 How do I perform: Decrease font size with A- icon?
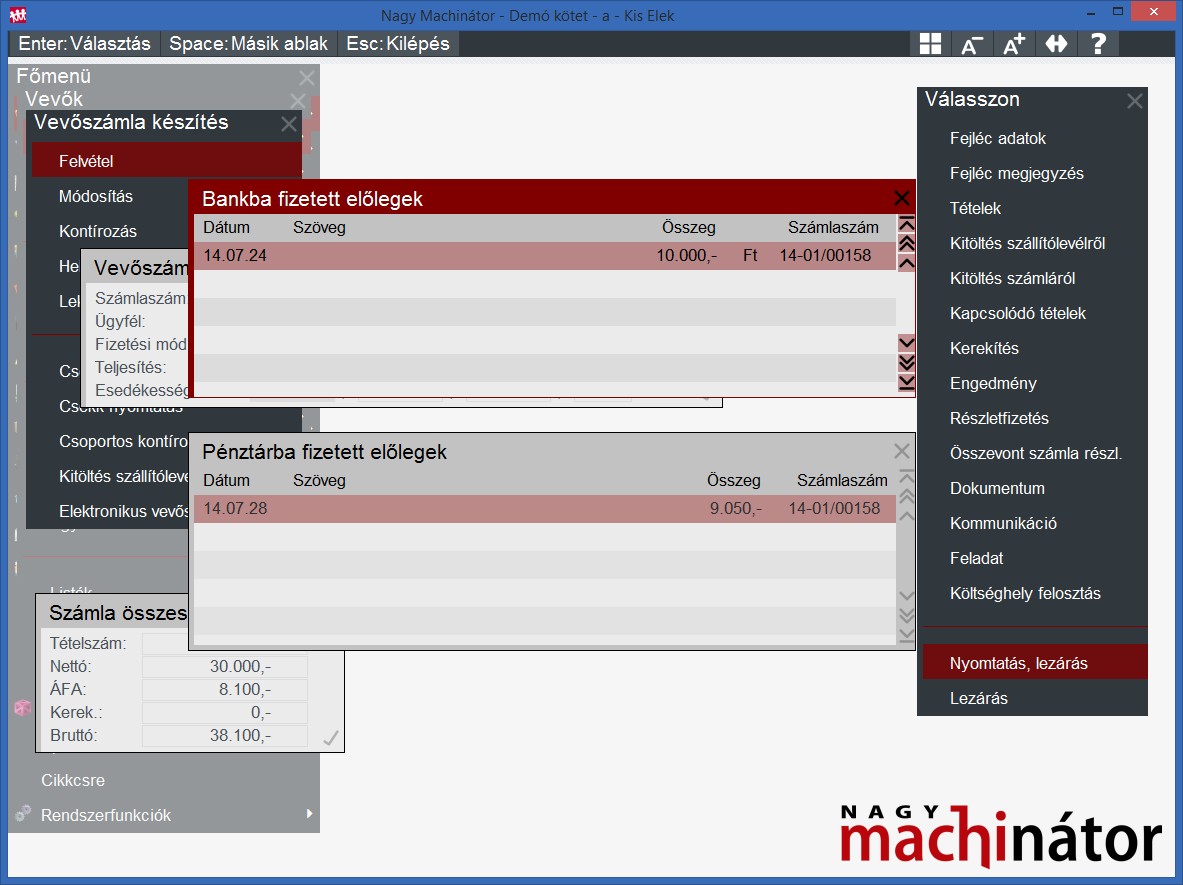pyautogui.click(x=971, y=44)
